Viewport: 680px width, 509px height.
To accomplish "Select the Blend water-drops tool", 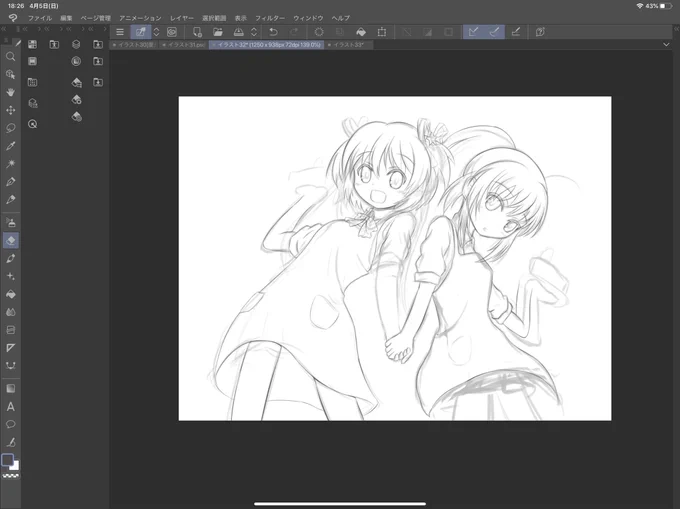I will (x=10, y=312).
